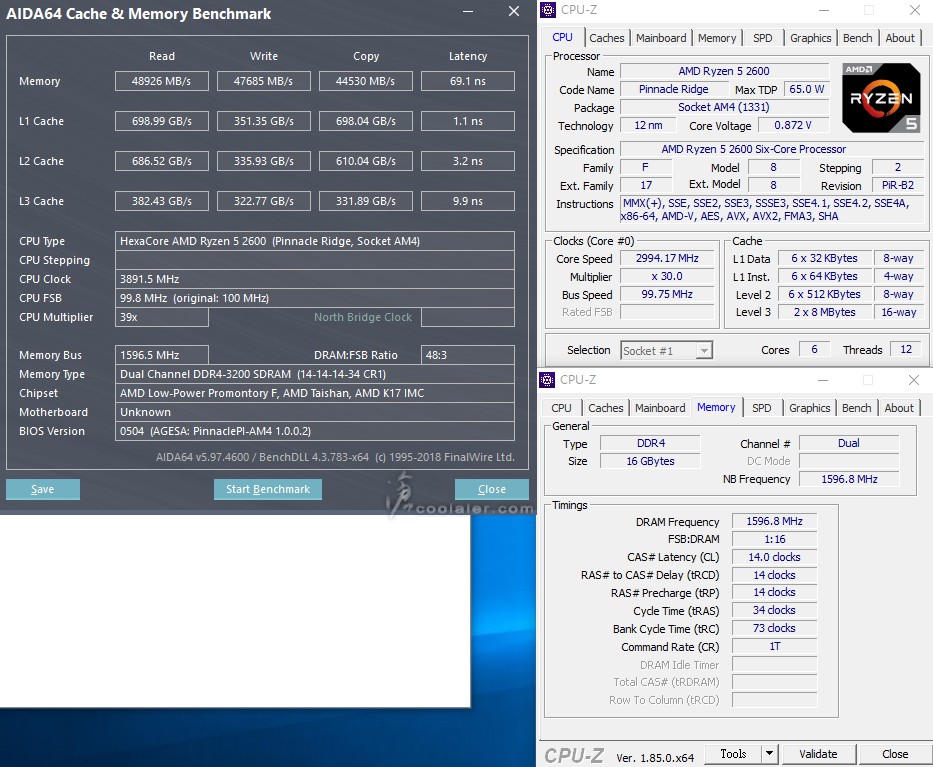Switch to the CPU tab in the lower CPU-Z window
This screenshot has width=933, height=767.
561,408
